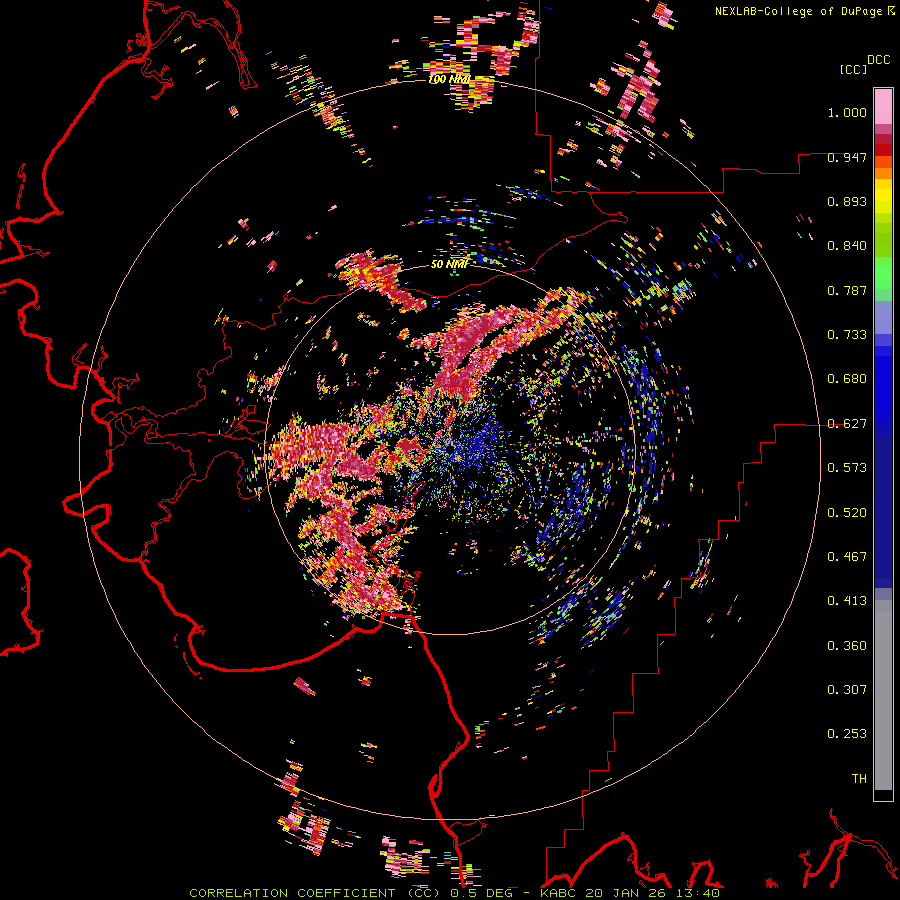Click the KABC radar station identifier
Viewport: 900px width, 900px height.
pyautogui.click(x=557, y=893)
